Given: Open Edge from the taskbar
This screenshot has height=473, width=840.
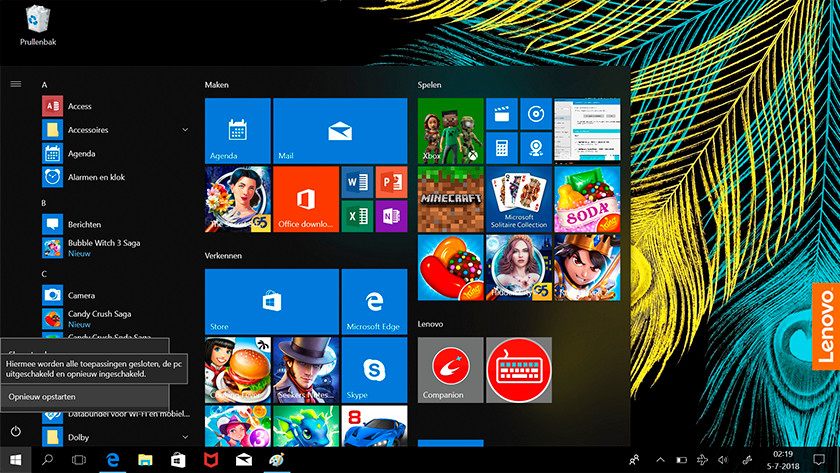Looking at the screenshot, I should click(112, 460).
